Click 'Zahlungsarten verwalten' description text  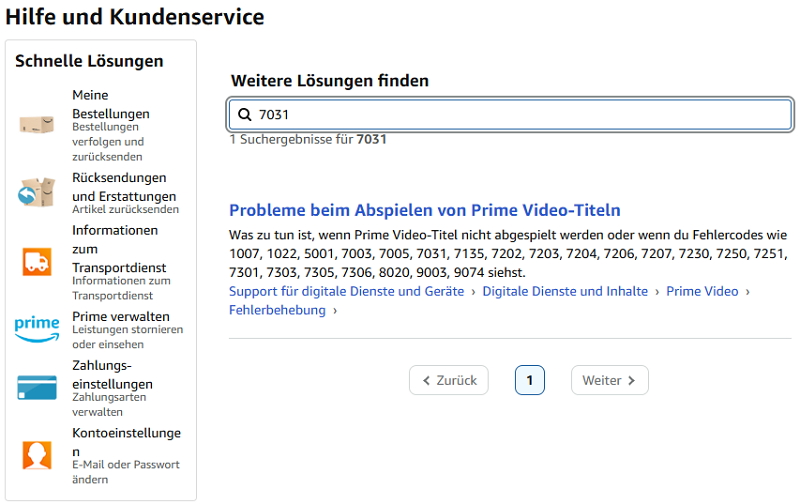(109, 404)
